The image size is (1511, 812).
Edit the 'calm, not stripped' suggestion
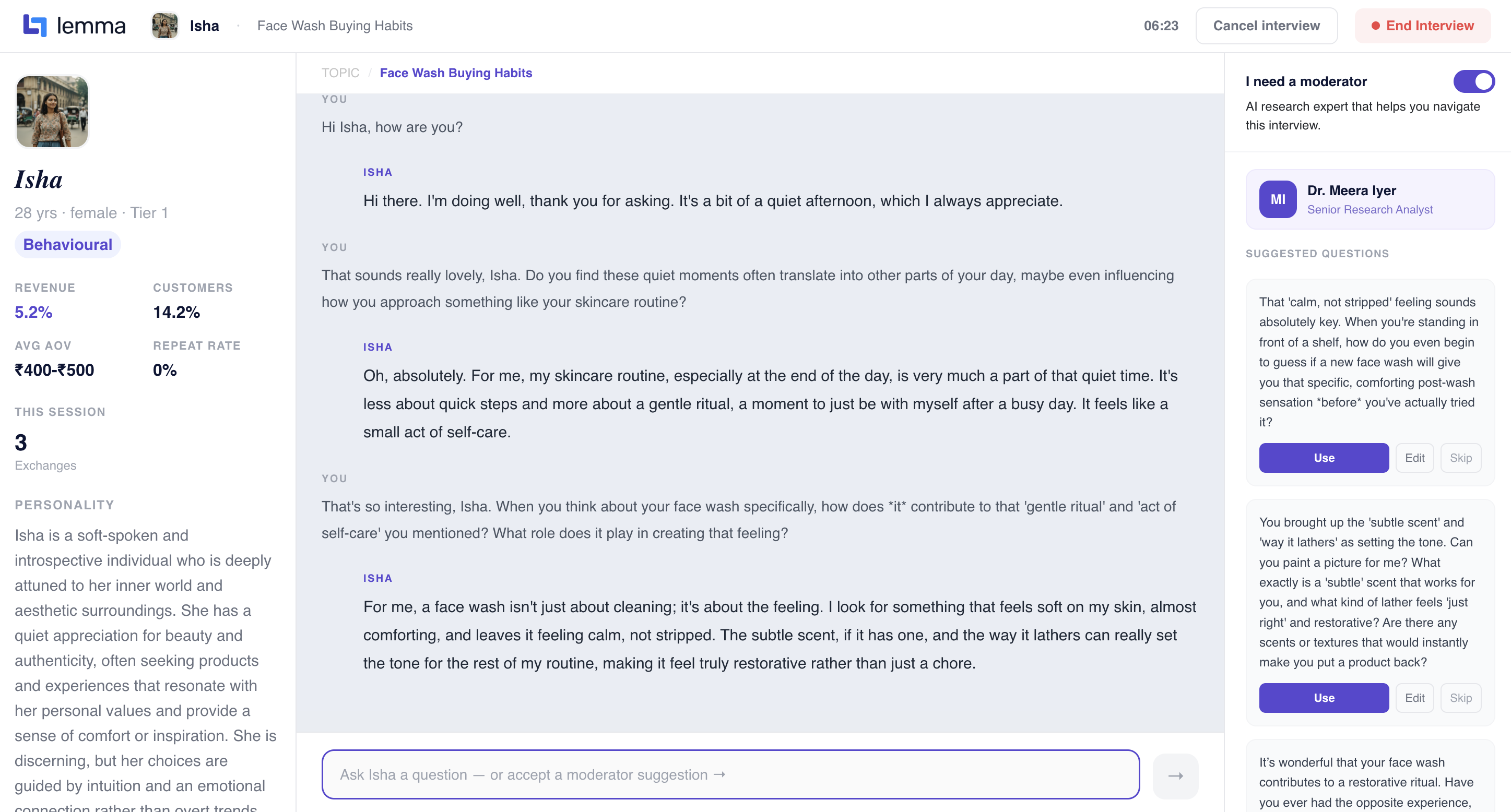point(1414,458)
